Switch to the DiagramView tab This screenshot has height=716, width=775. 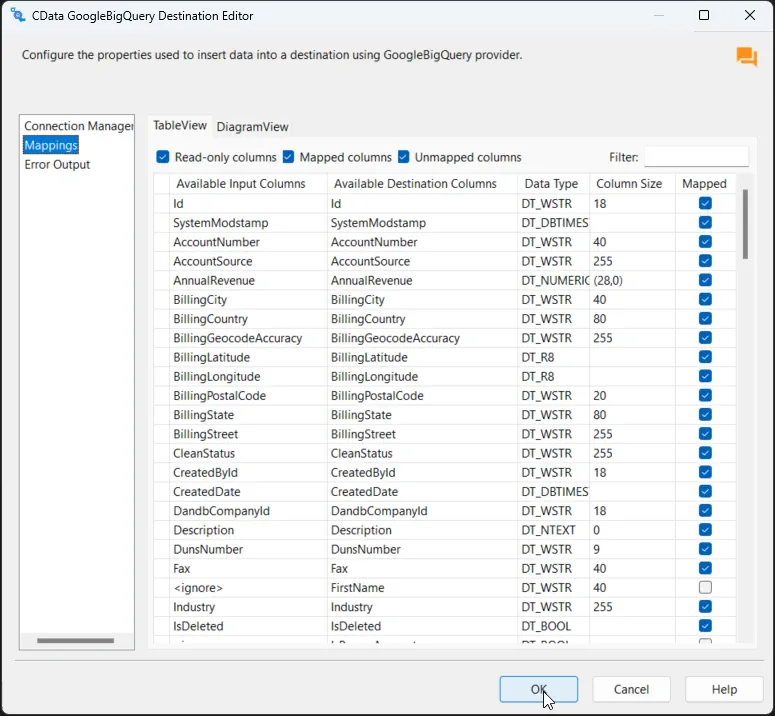(252, 127)
